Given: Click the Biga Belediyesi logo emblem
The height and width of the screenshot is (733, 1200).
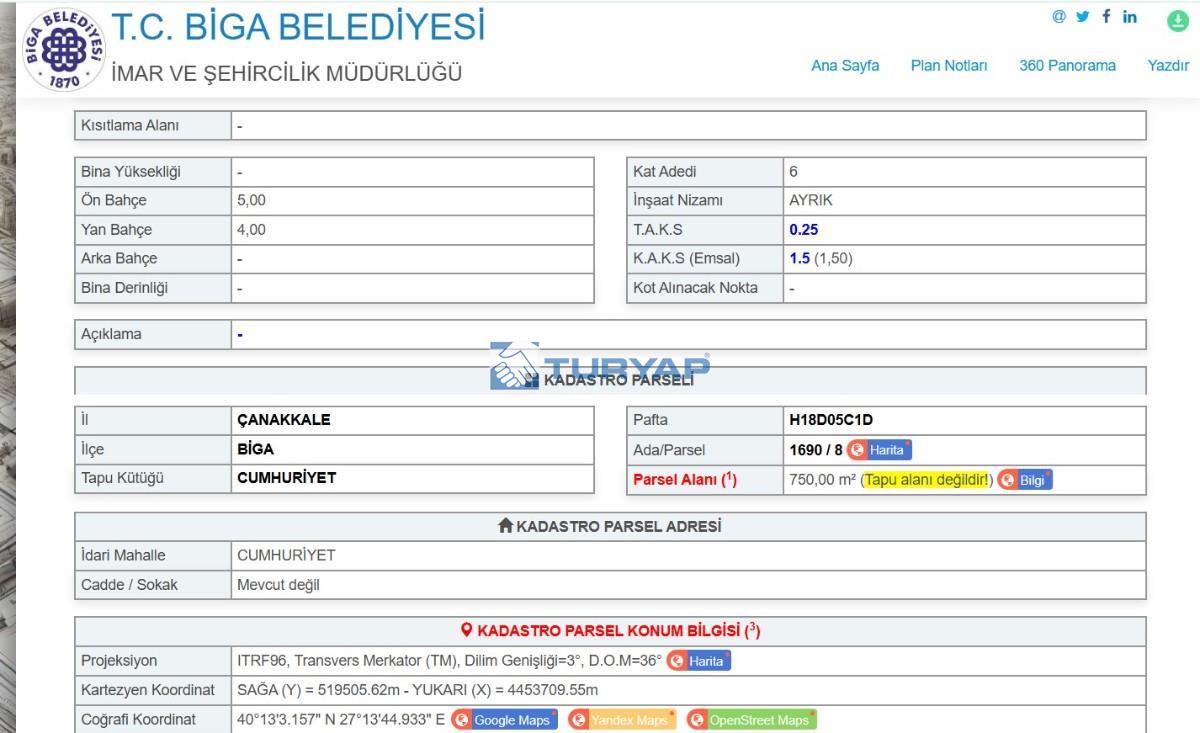Looking at the screenshot, I should [x=63, y=49].
